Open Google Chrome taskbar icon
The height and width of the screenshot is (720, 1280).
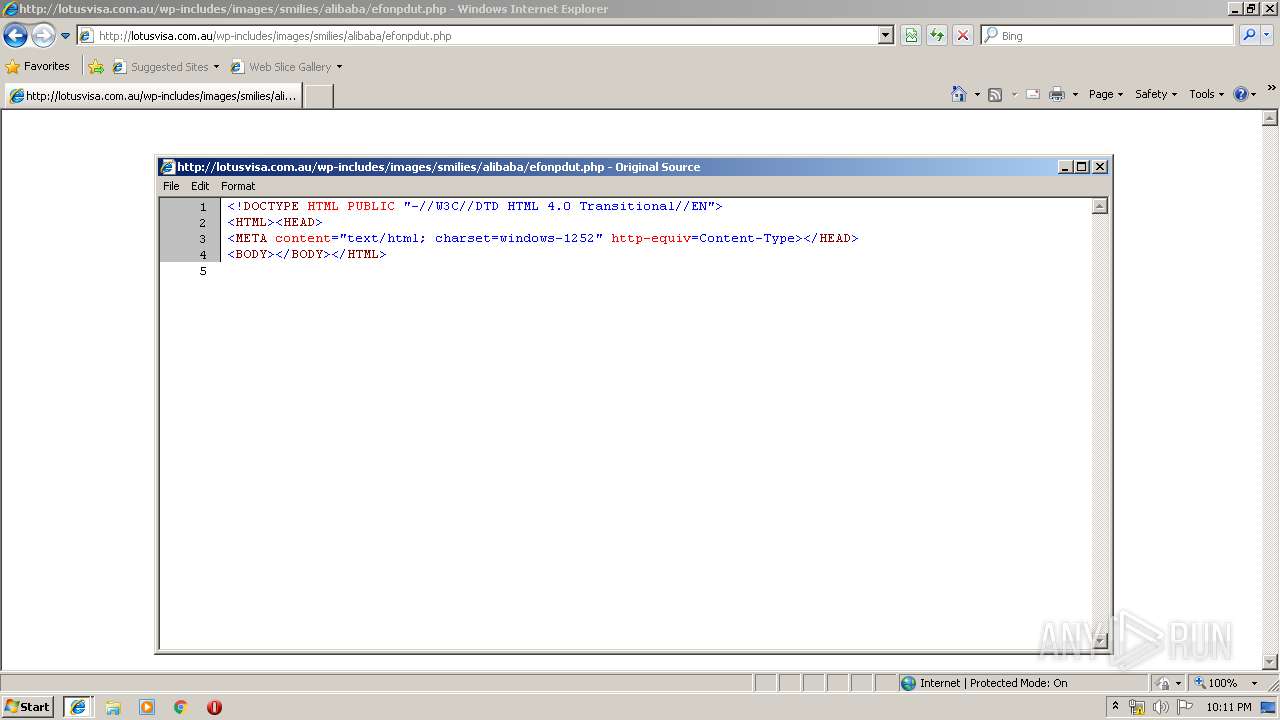point(181,707)
